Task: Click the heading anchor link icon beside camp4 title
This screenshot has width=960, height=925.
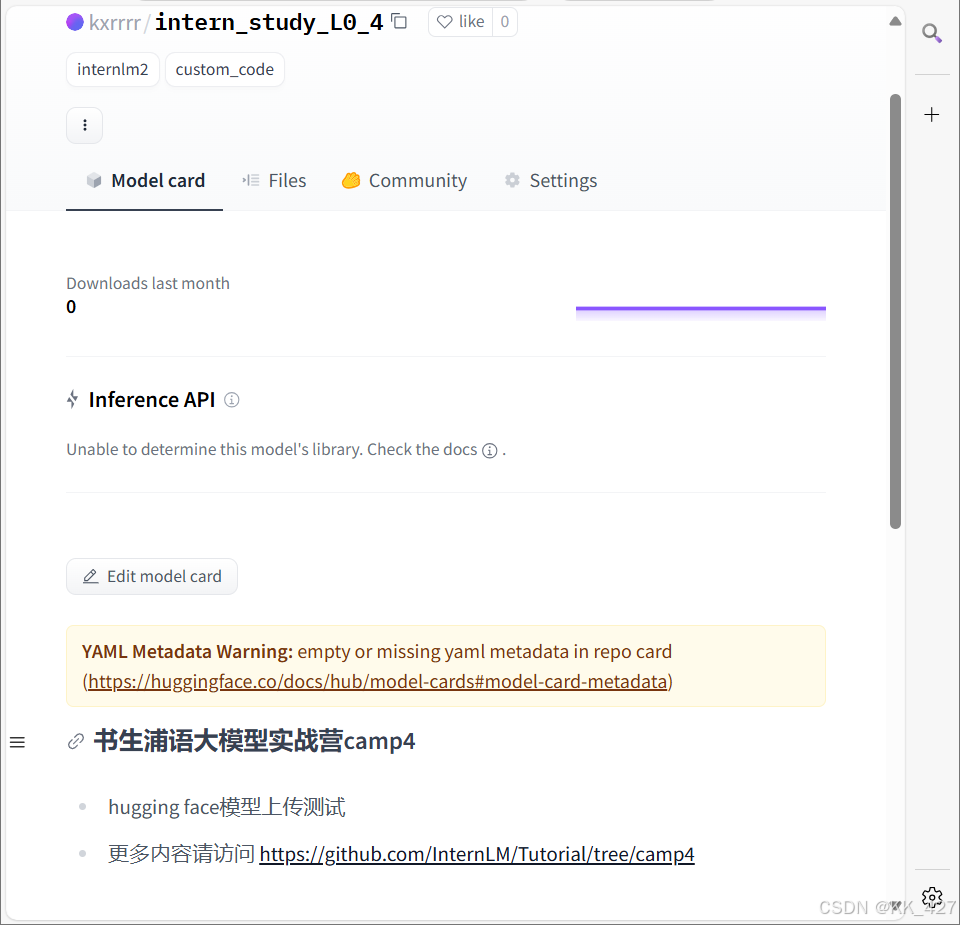Action: click(75, 741)
